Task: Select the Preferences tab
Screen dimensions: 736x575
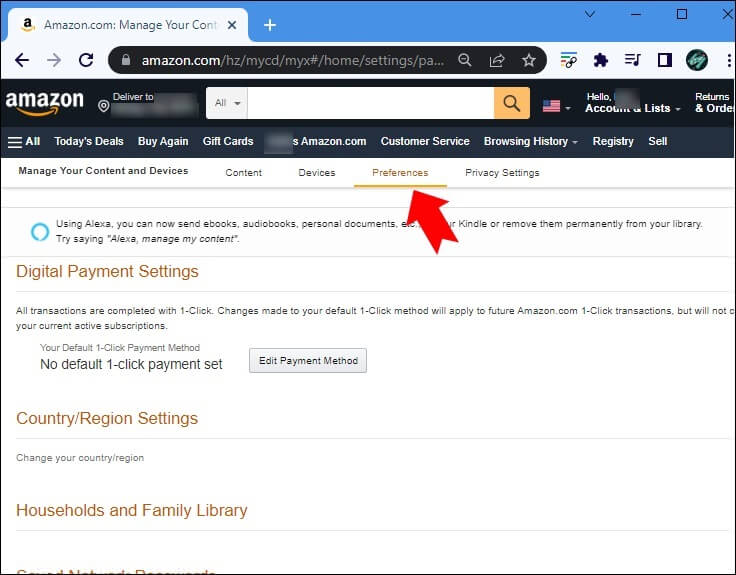Action: [400, 173]
